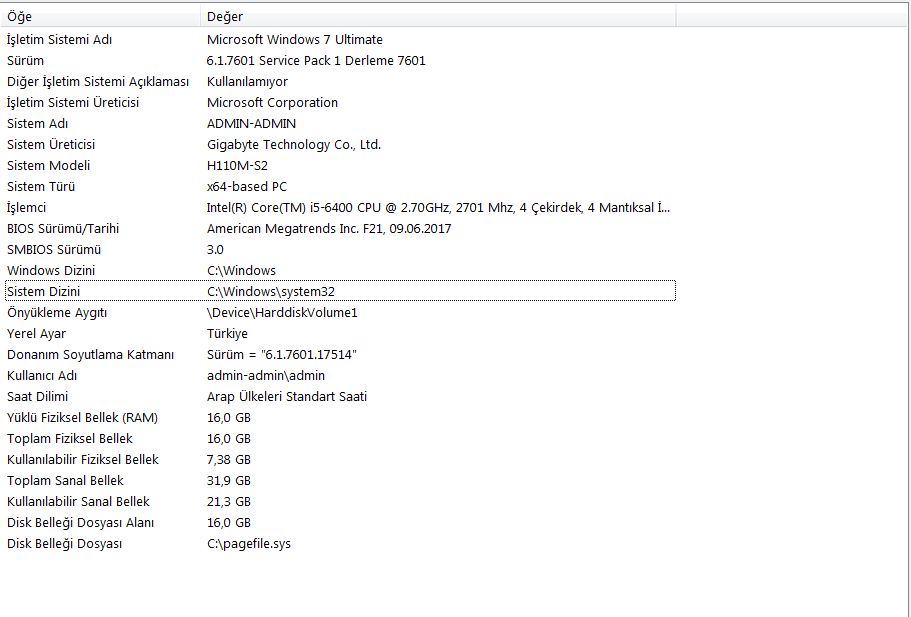Sort by the Değer column header
Viewport: 911px width, 617px height.
439,16
